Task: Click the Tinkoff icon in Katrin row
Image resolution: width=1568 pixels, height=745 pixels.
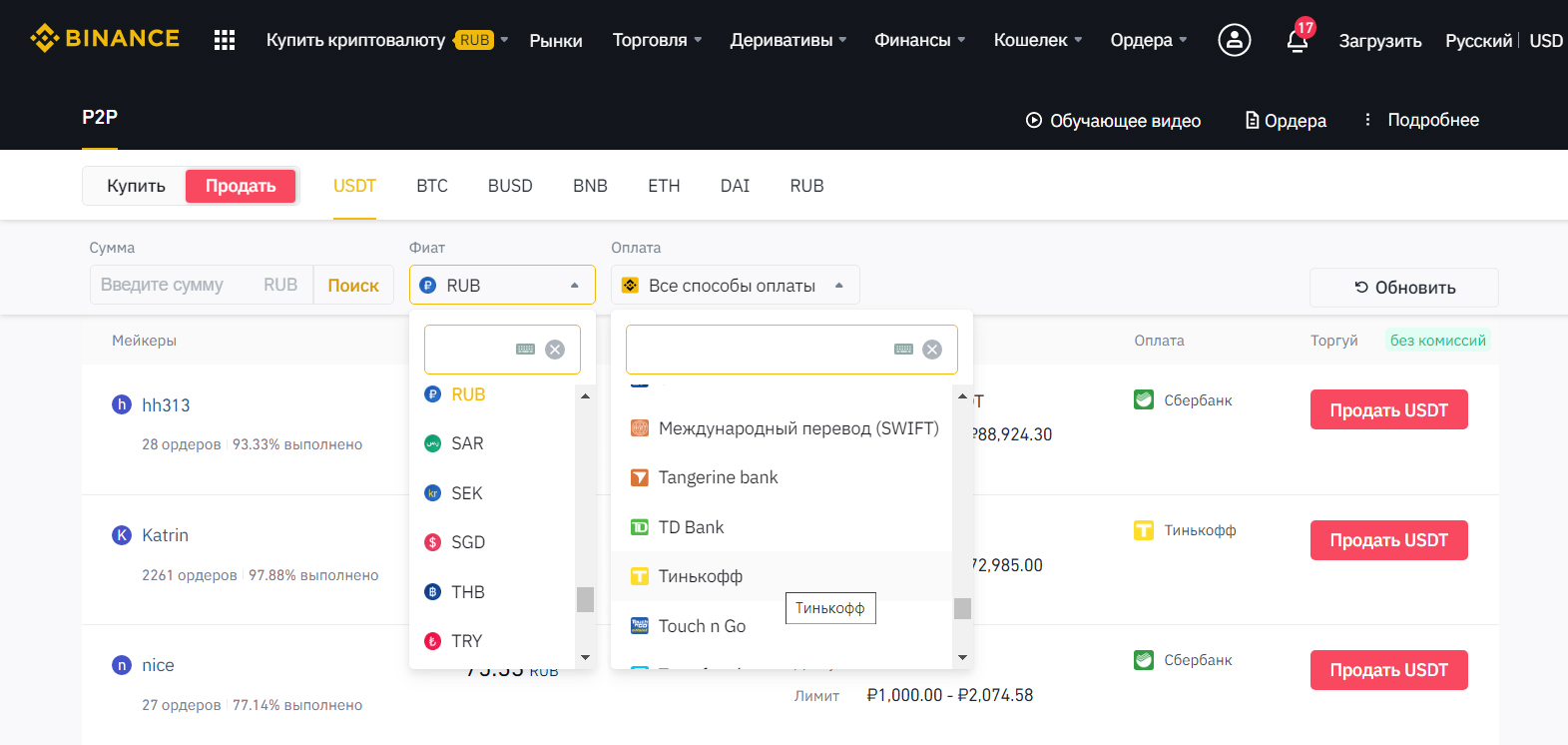Action: coord(1144,530)
